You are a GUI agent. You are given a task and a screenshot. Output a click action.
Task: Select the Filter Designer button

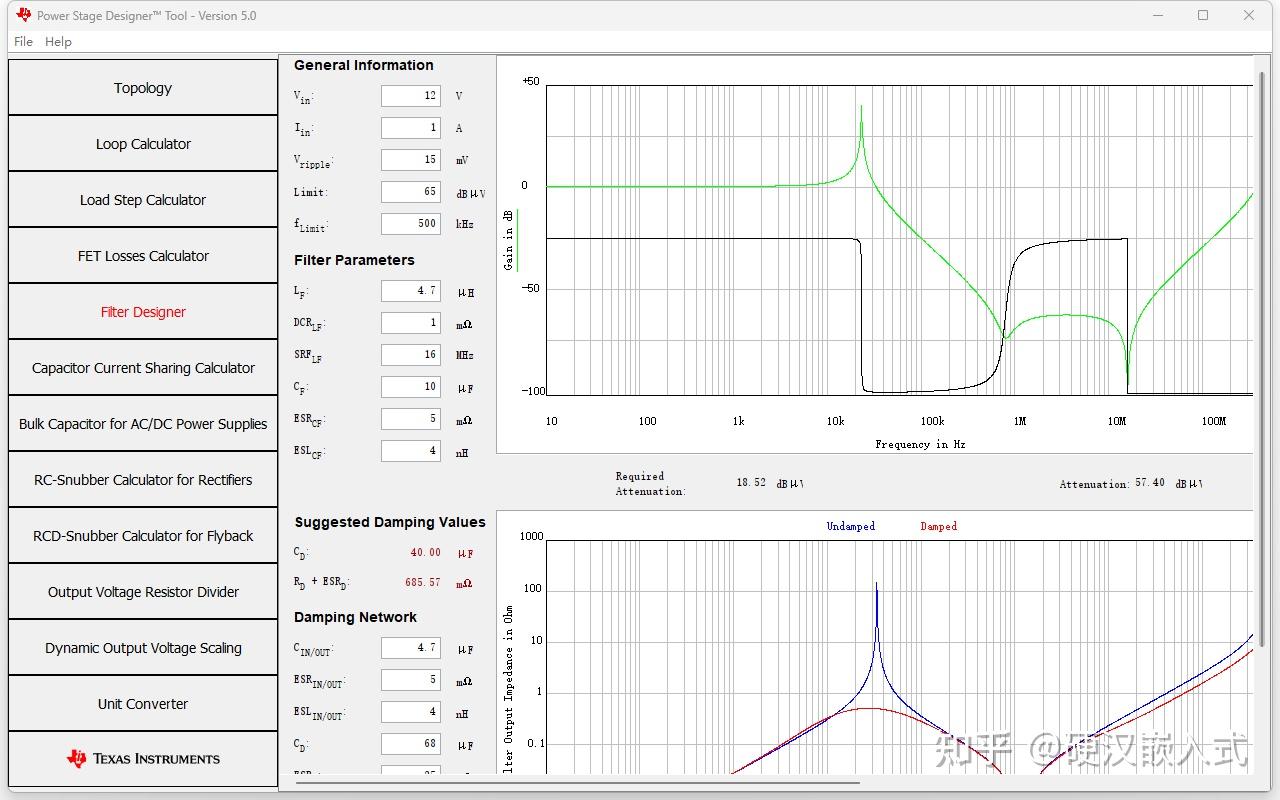pos(143,312)
